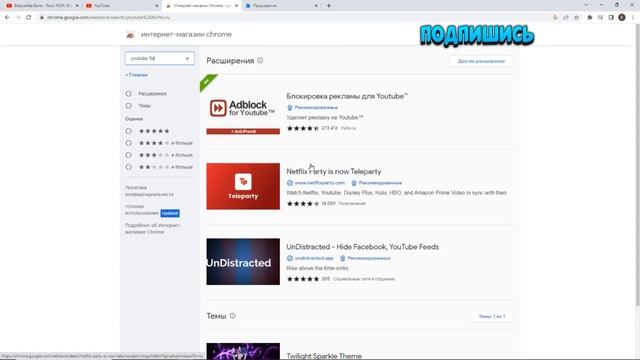
Task: Open Netflix Party is now Teleparty title
Action: coord(334,172)
